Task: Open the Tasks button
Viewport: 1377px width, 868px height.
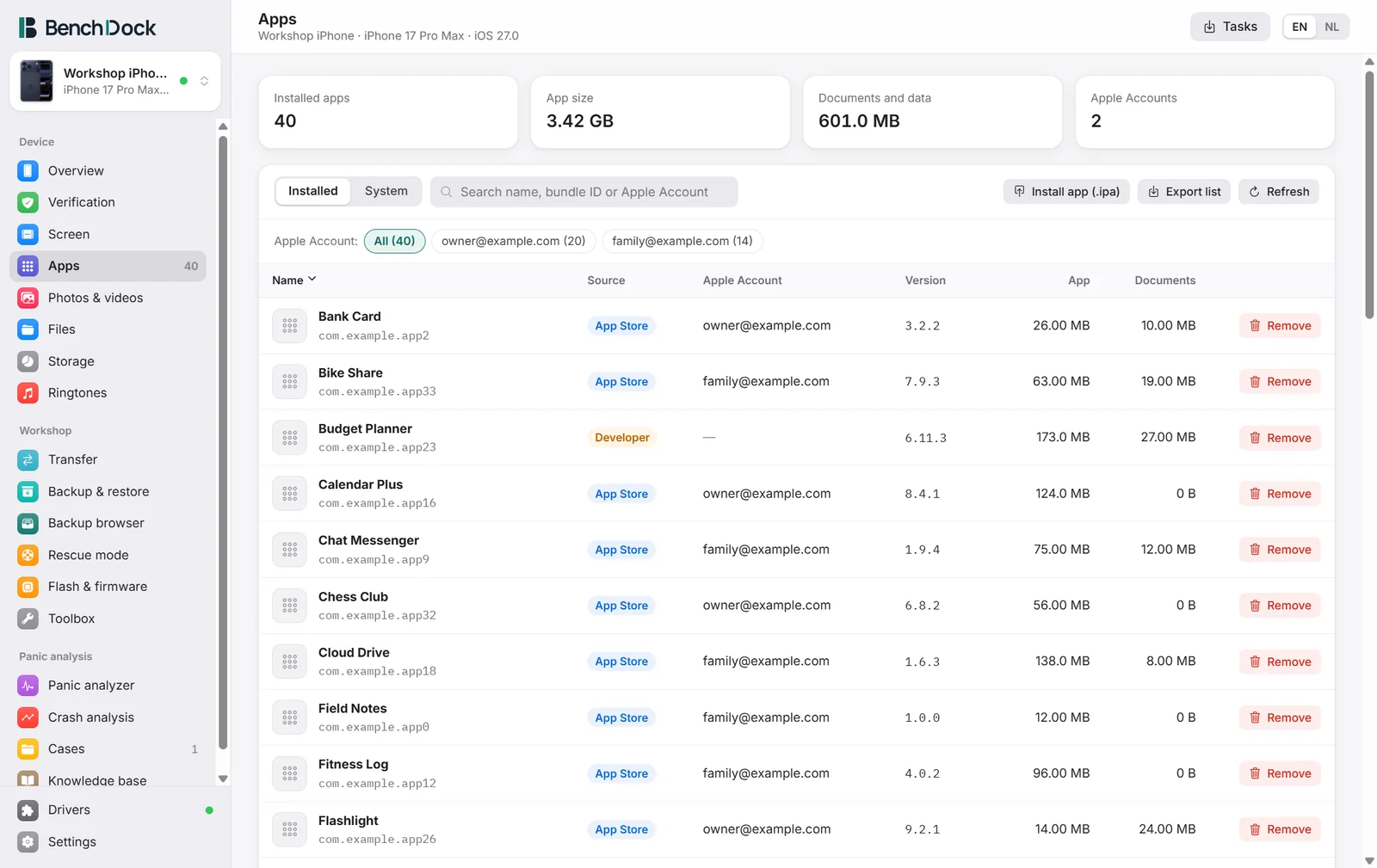Action: [1230, 27]
